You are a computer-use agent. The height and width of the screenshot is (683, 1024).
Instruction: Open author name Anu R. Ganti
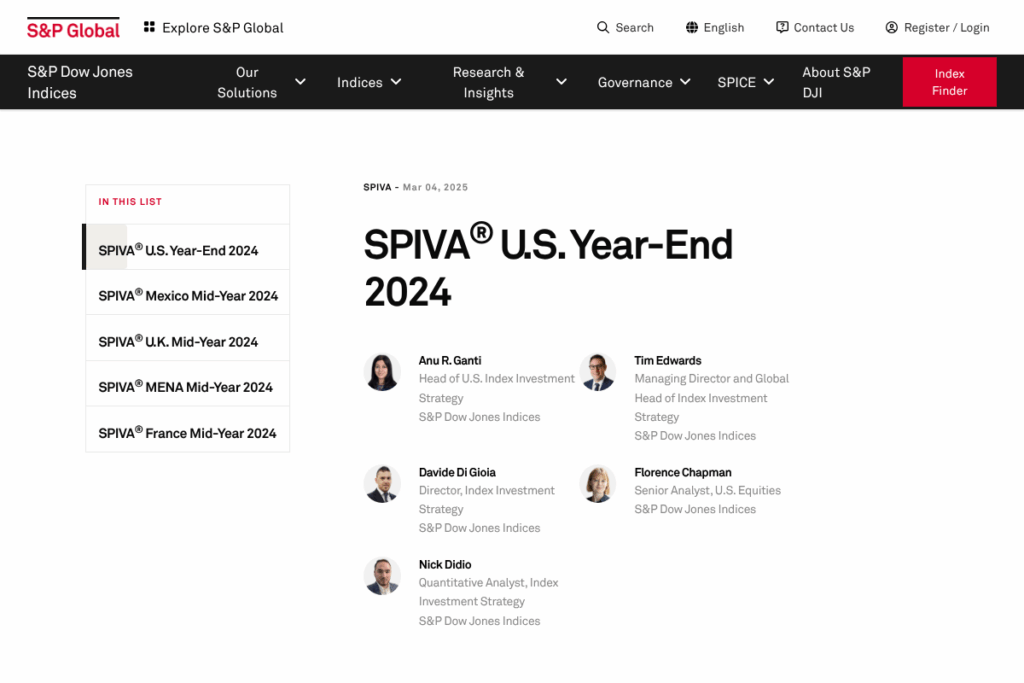pos(450,360)
